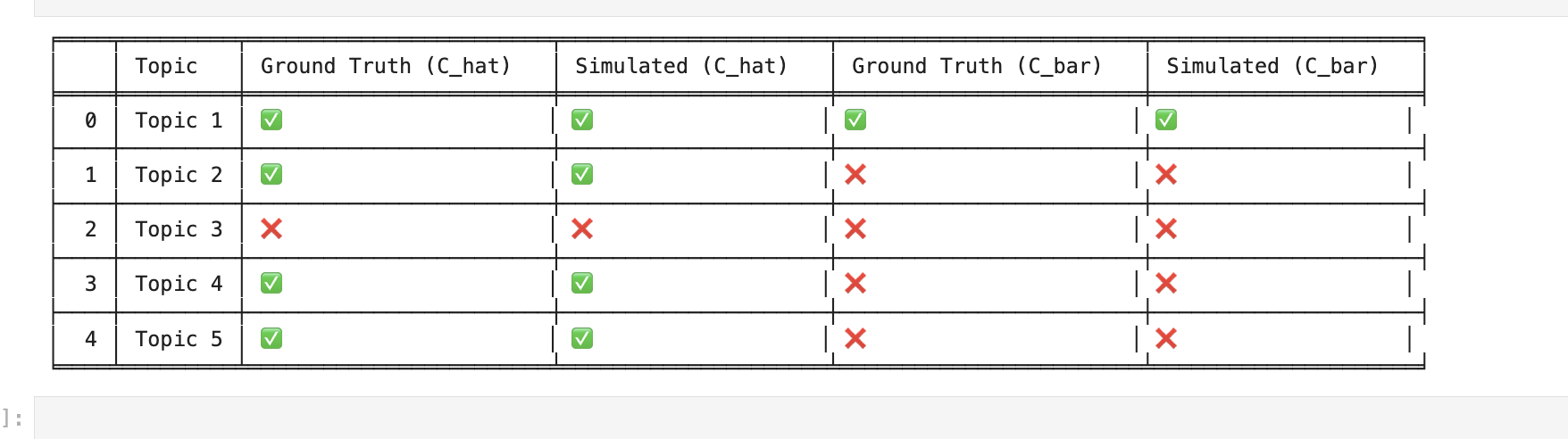Select the "Topic 3" row label
The image size is (1568, 439).
click(179, 229)
